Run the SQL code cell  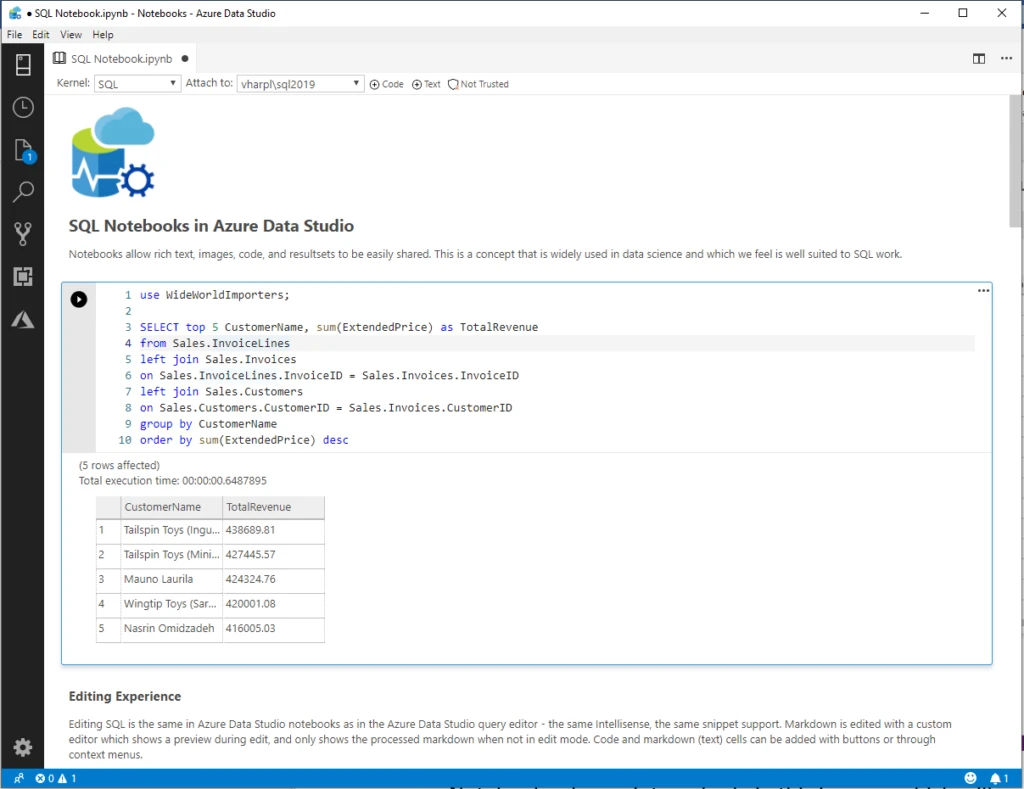pos(78,299)
